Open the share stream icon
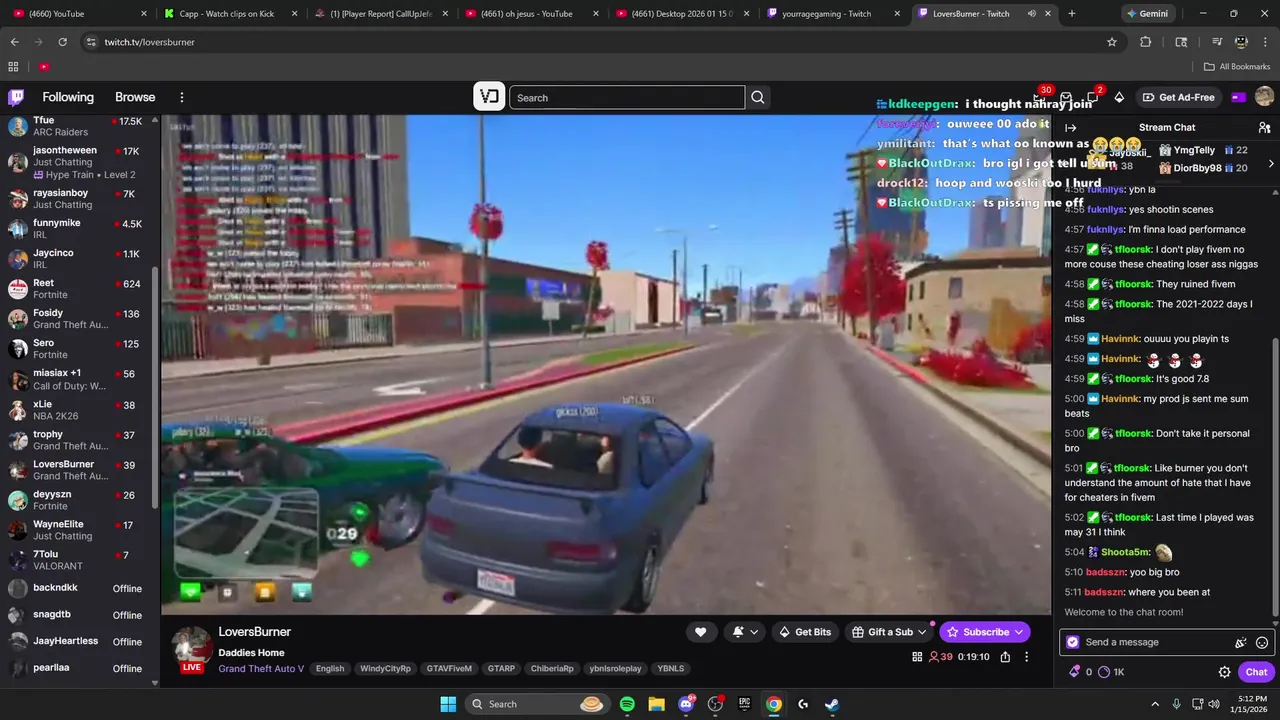1280x720 pixels. coord(1005,657)
